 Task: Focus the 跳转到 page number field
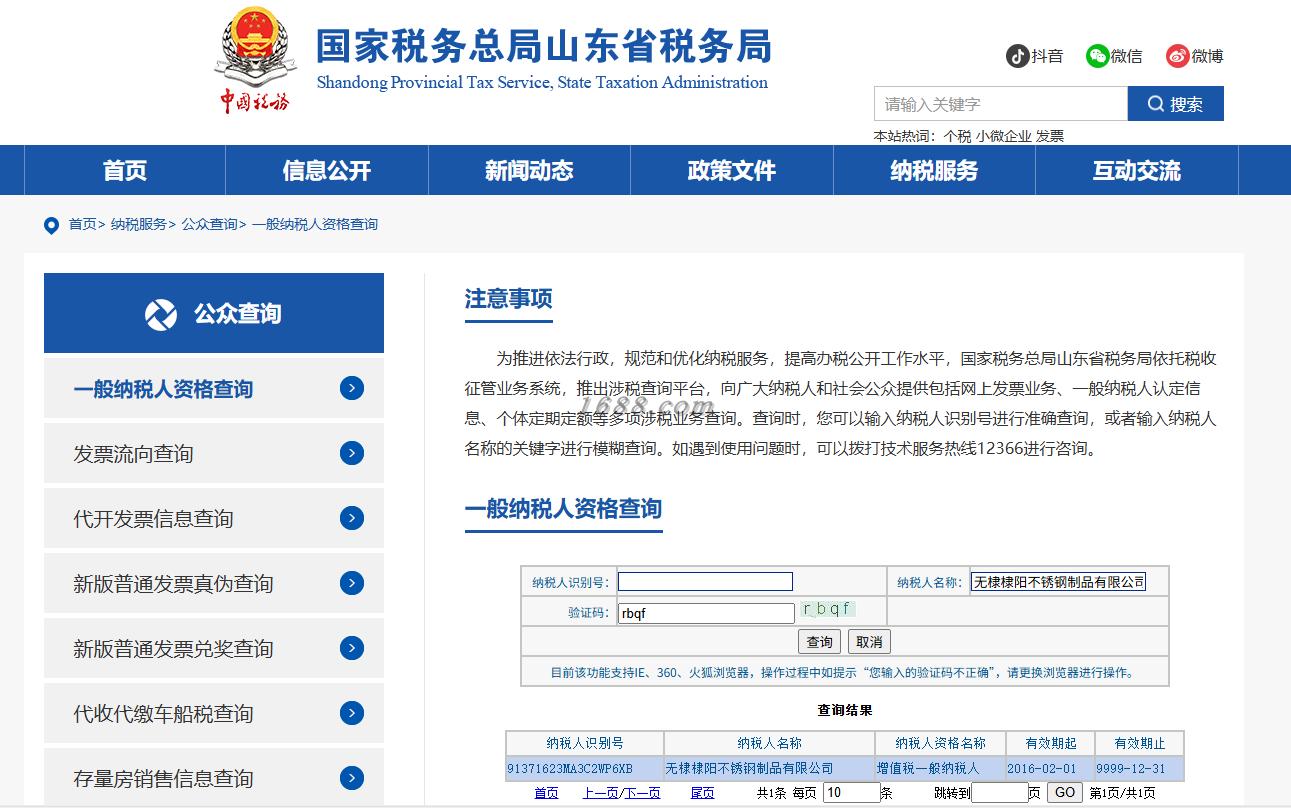999,793
